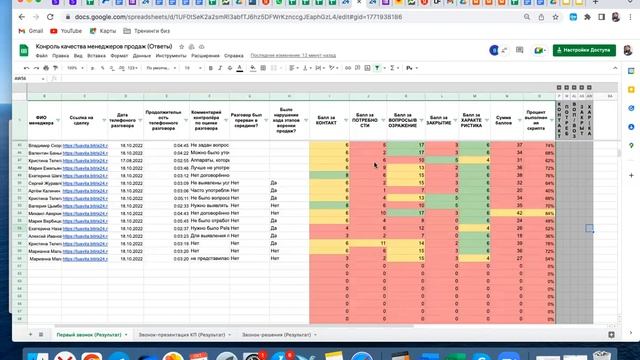640x360 pixels.
Task: Open the Вставка menu
Action: 96,56
